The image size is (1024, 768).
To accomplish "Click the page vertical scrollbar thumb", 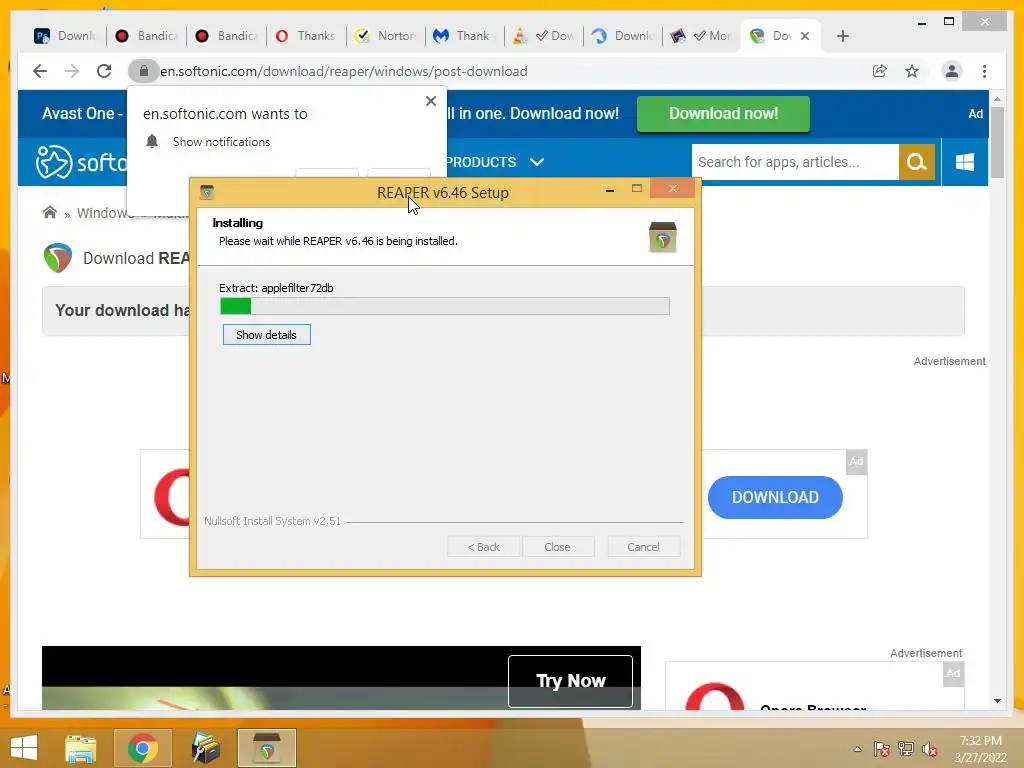I will coord(997,142).
